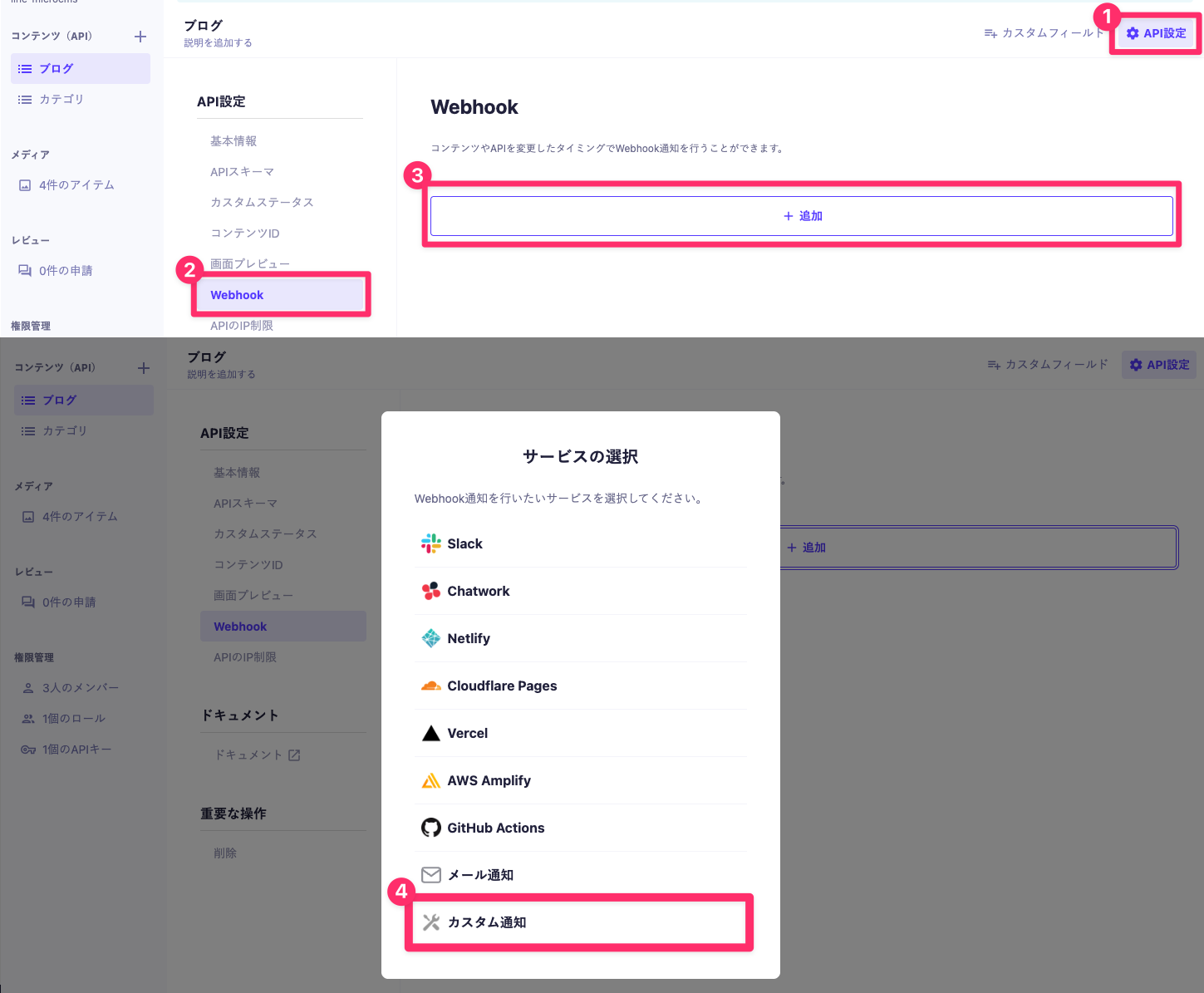
Task: Select the Slack service icon
Action: tap(431, 543)
